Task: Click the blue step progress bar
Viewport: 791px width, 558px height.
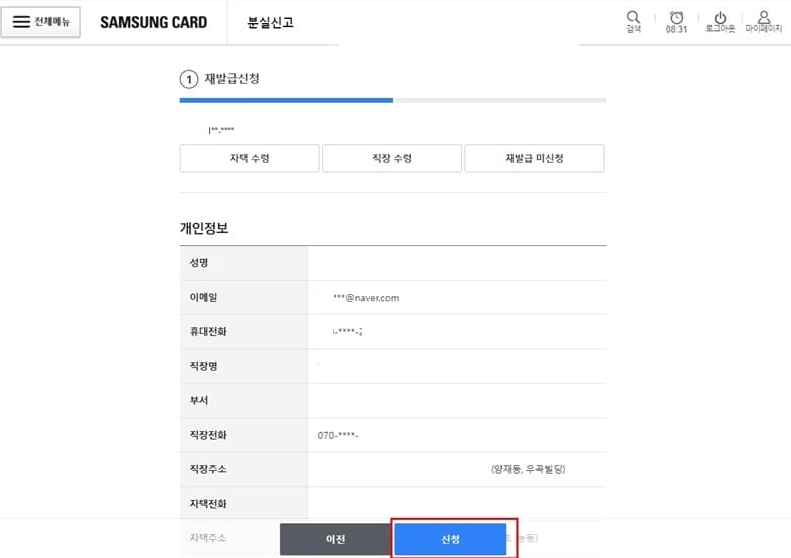Action: [286, 100]
